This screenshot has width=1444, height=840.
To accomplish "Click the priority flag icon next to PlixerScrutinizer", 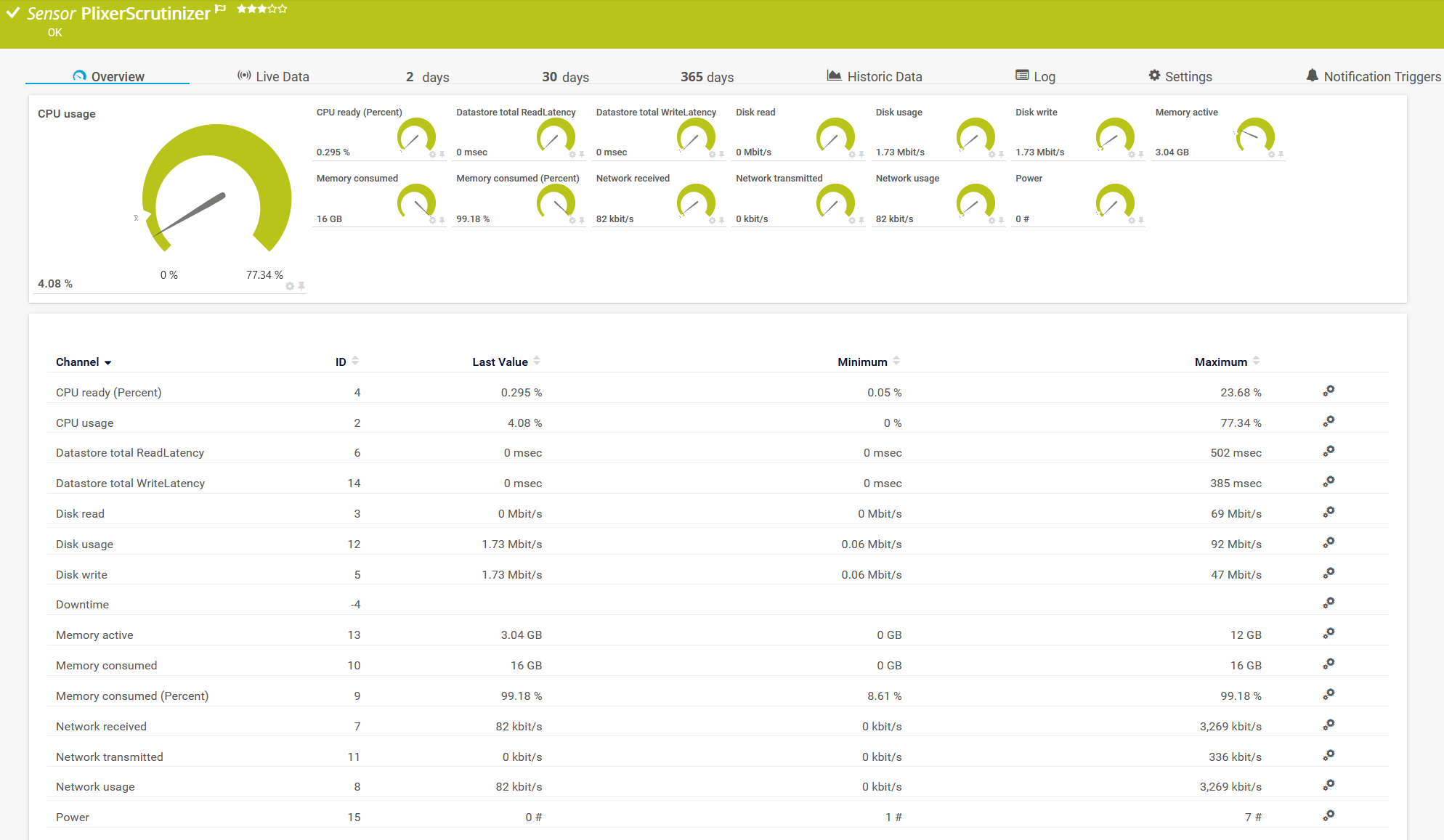I will [221, 9].
